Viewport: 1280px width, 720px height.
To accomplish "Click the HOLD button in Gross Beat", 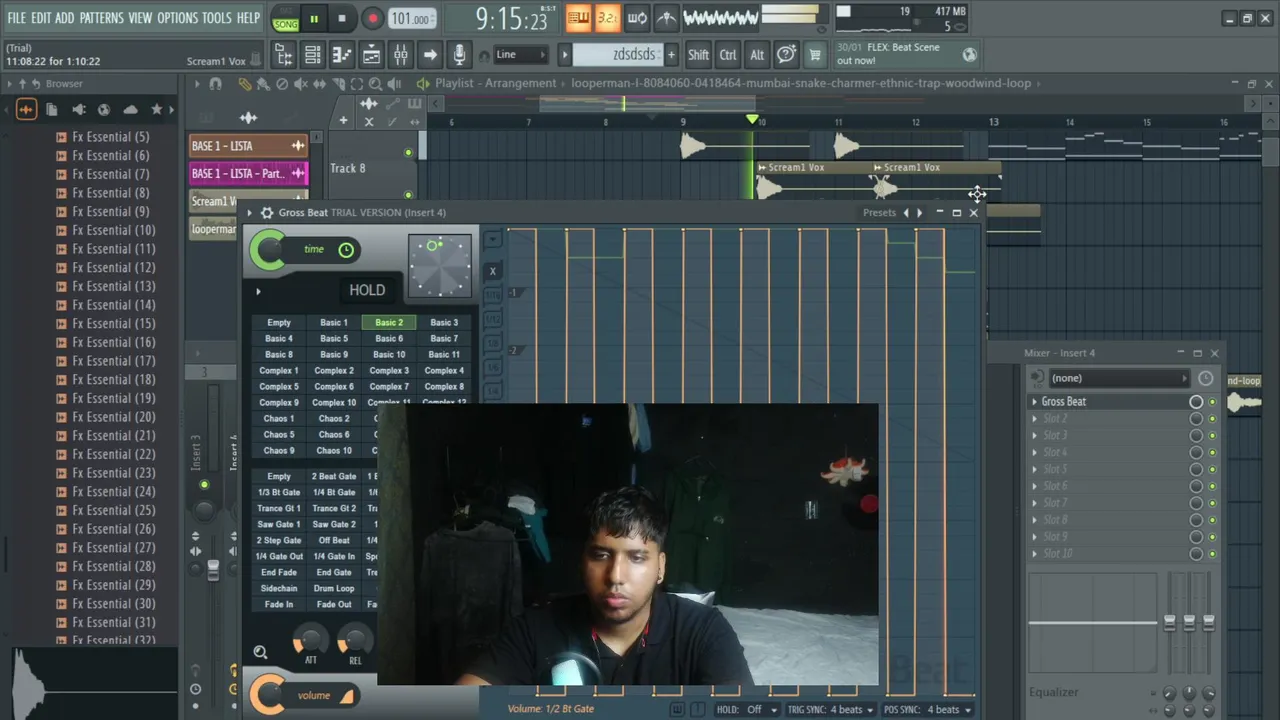I will tap(367, 290).
